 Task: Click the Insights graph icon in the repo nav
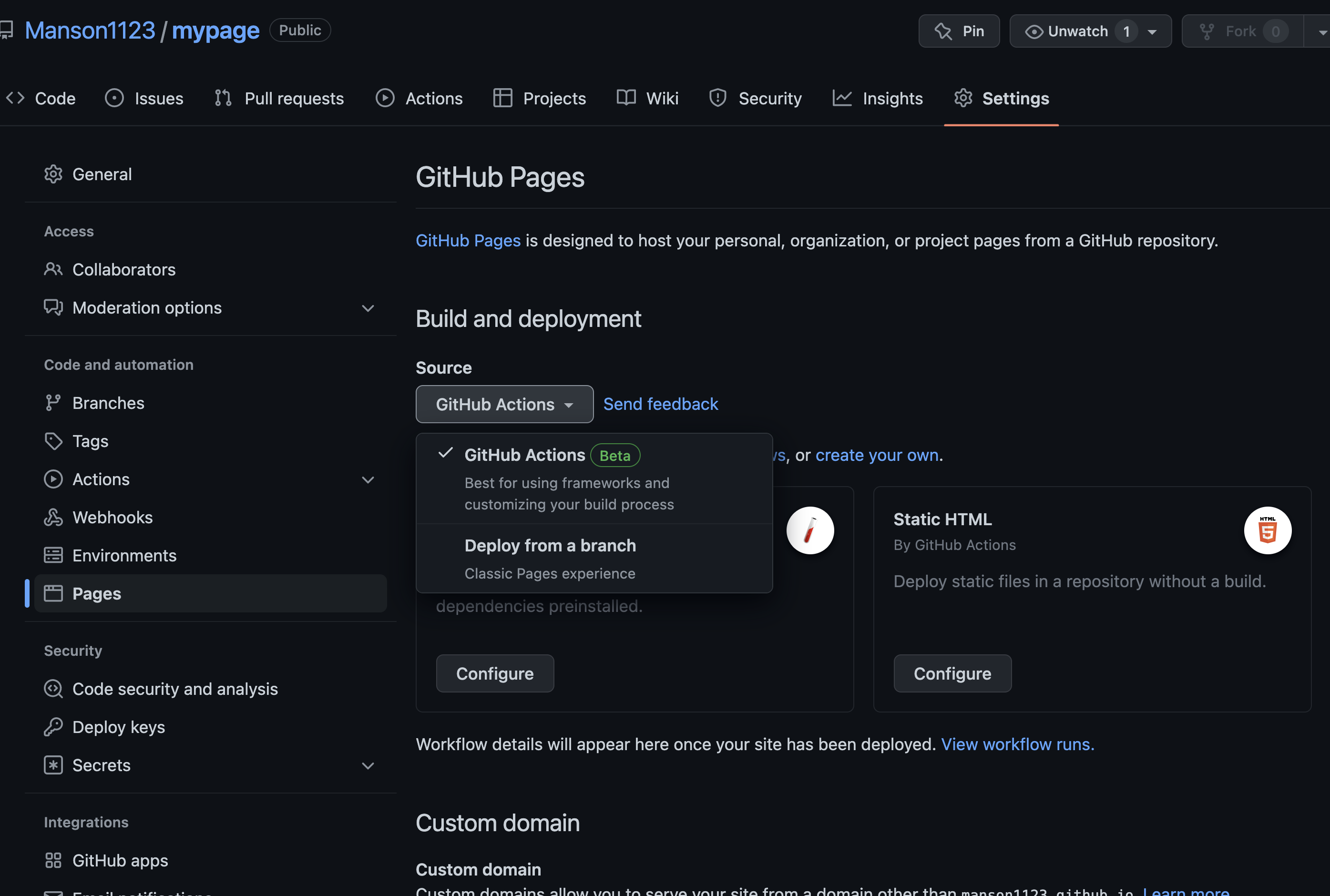tap(842, 98)
